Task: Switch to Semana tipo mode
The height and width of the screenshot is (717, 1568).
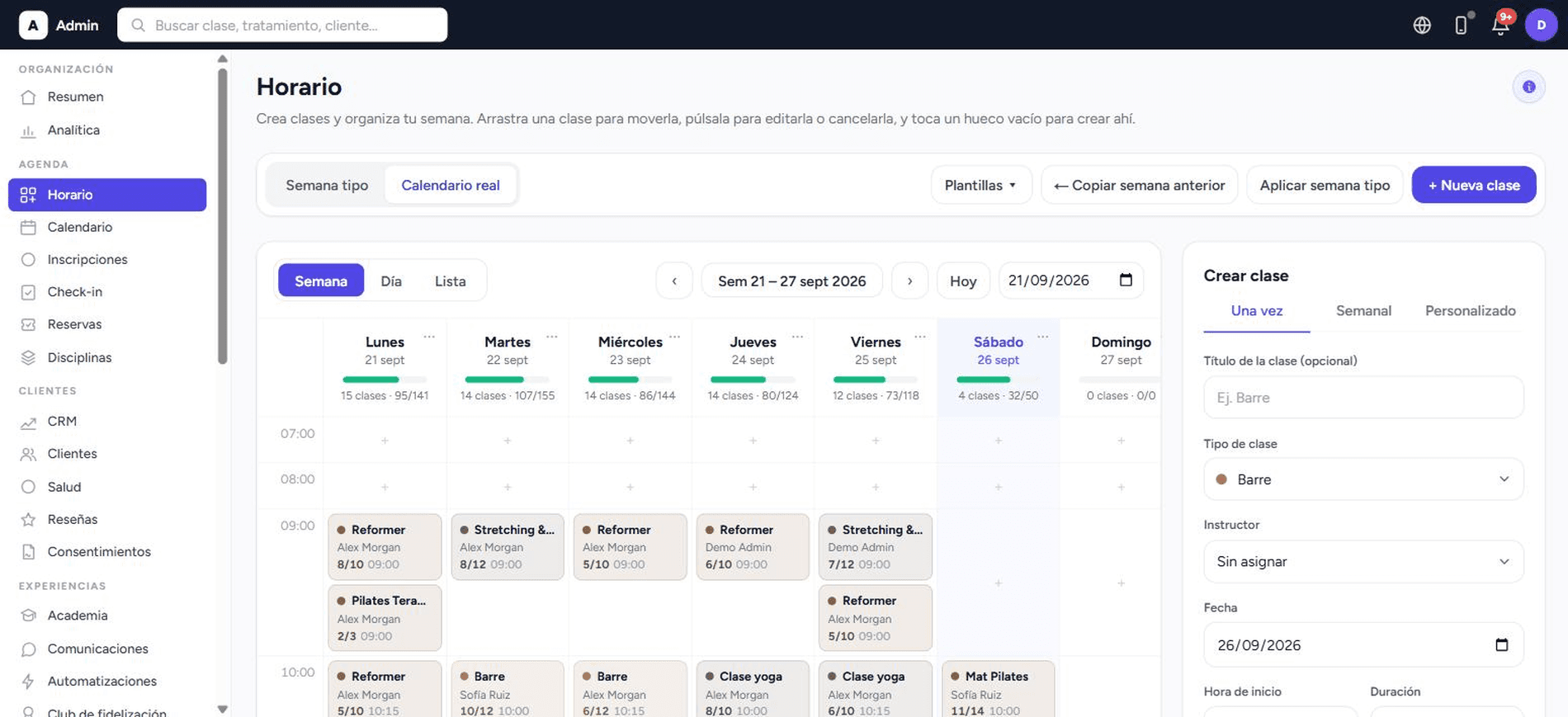Action: pos(327,185)
